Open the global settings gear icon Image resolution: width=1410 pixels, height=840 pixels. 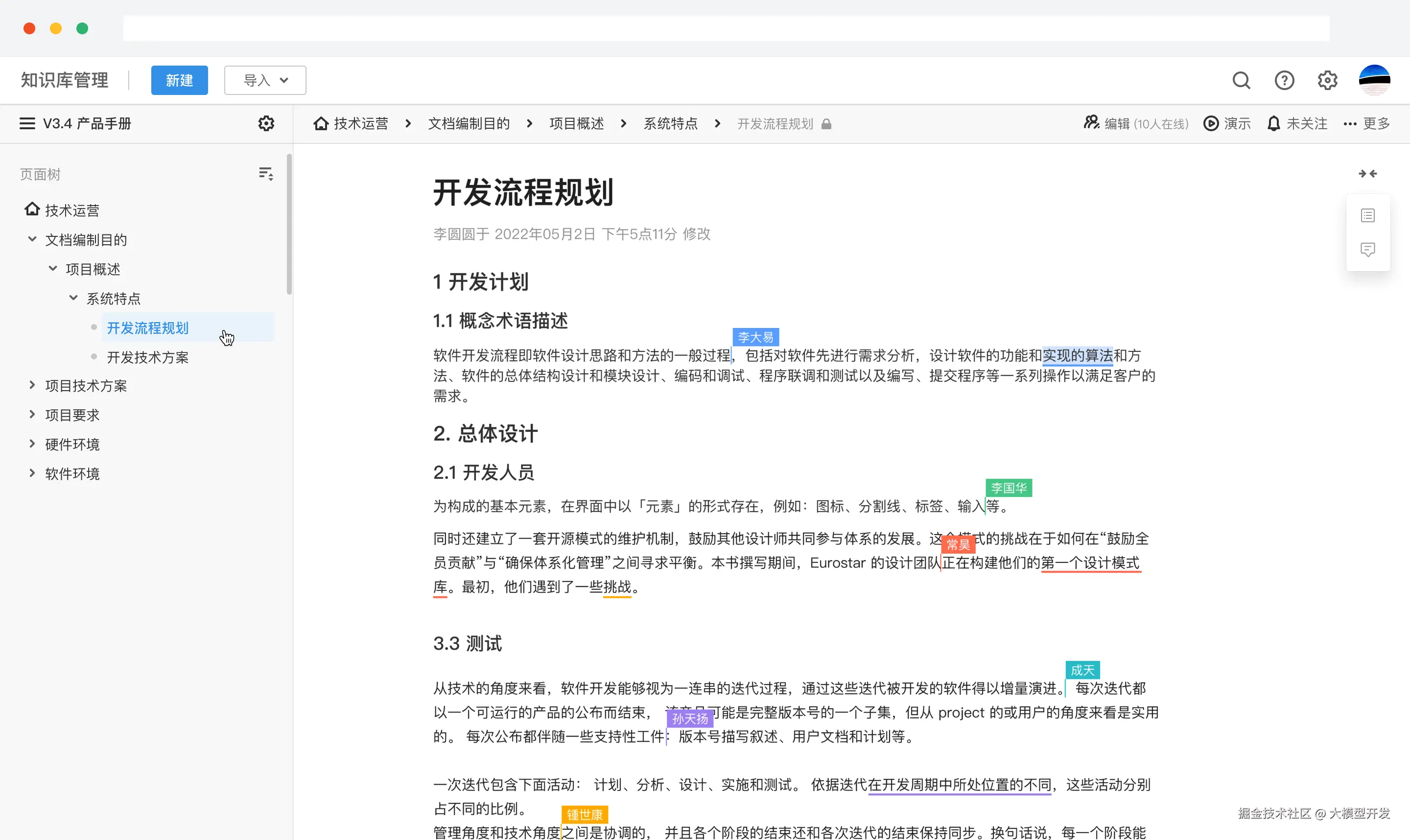[x=1327, y=80]
